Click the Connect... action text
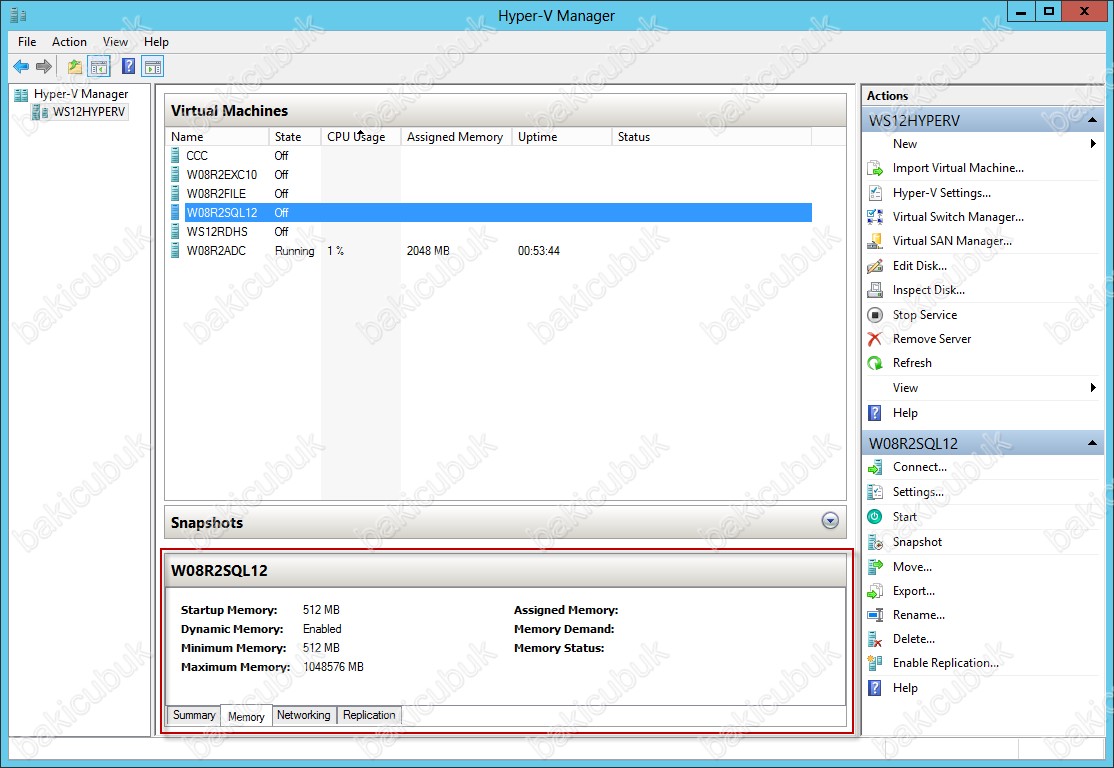The image size is (1114, 768). pos(919,467)
